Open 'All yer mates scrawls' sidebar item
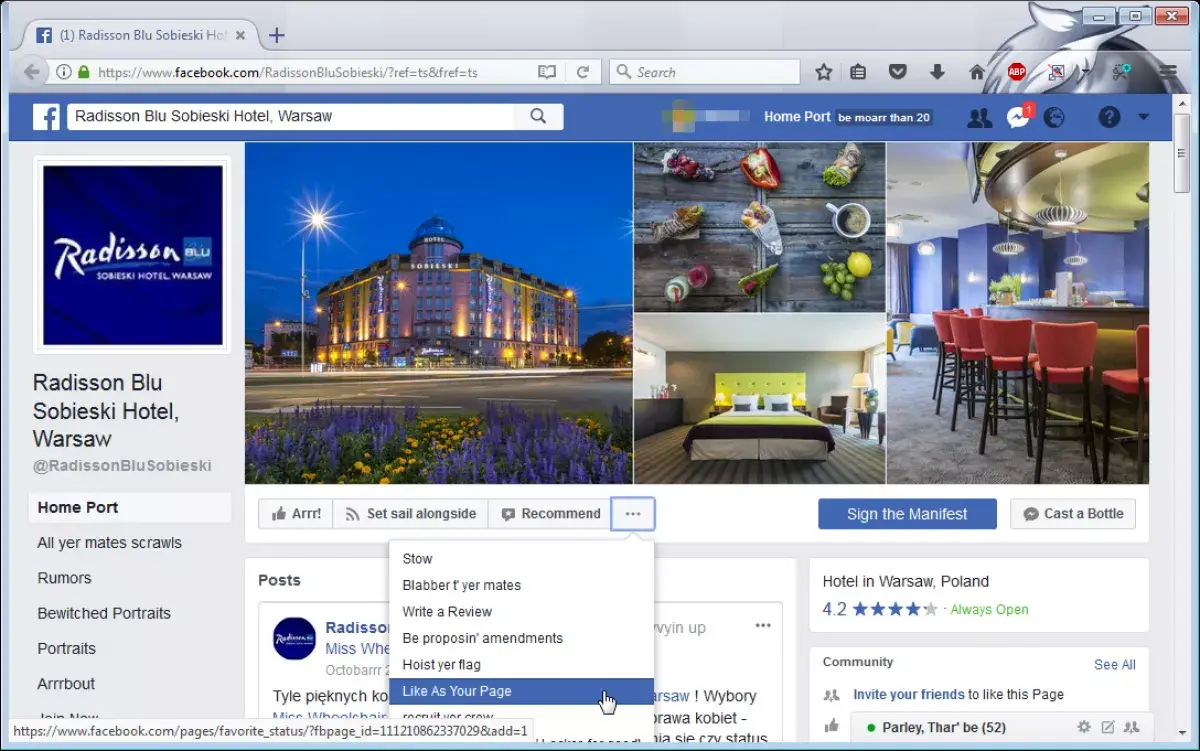1200x751 pixels. click(x=110, y=543)
